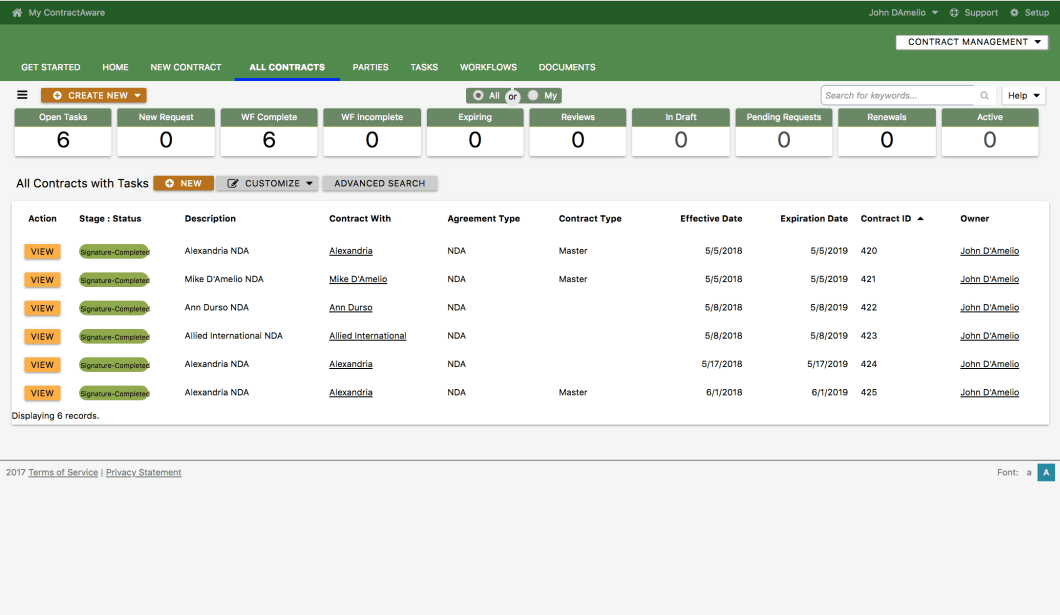This screenshot has height=615, width=1060.
Task: Go to the WORKFLOWS tab
Action: 488,67
